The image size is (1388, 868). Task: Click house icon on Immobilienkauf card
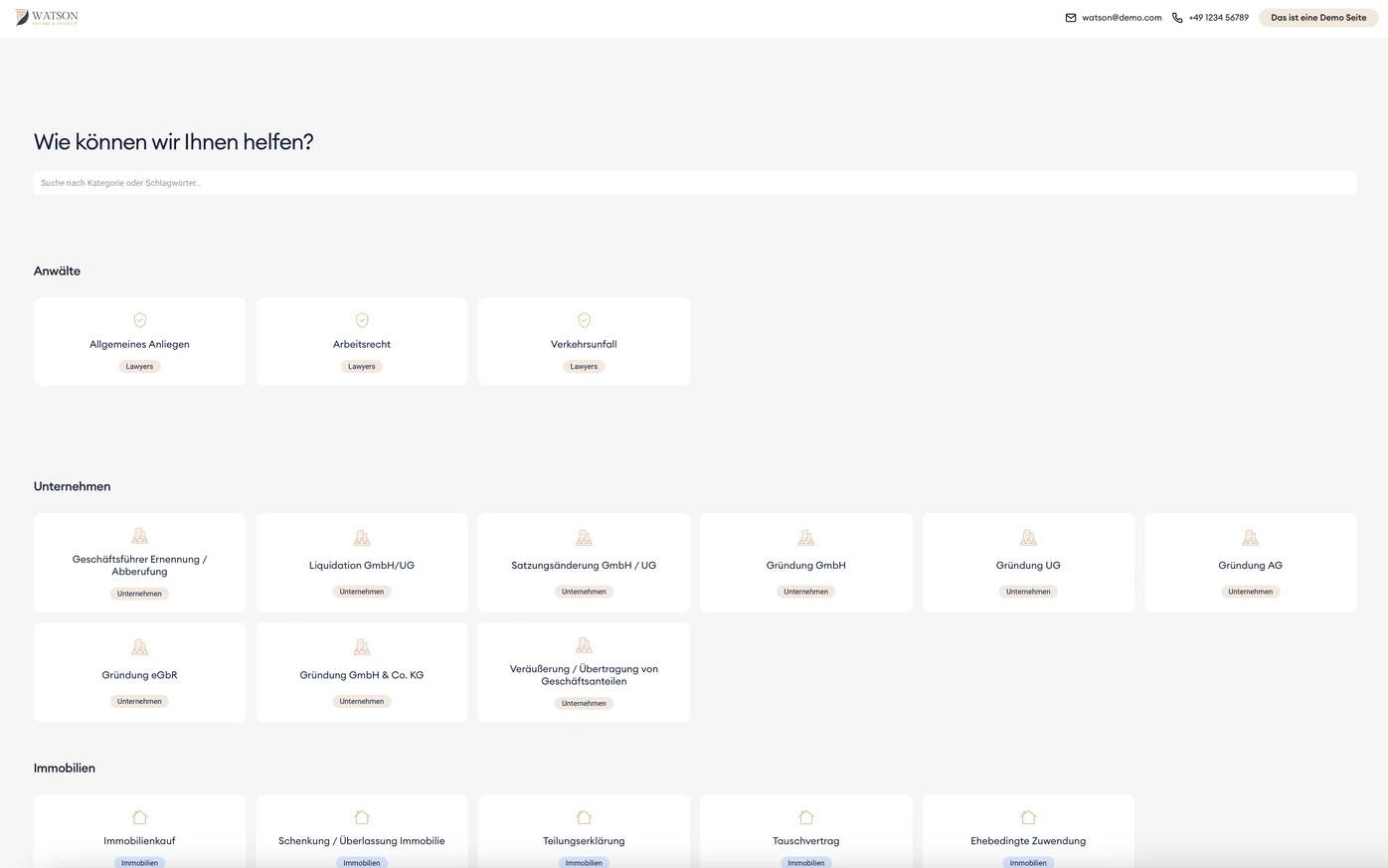[140, 817]
